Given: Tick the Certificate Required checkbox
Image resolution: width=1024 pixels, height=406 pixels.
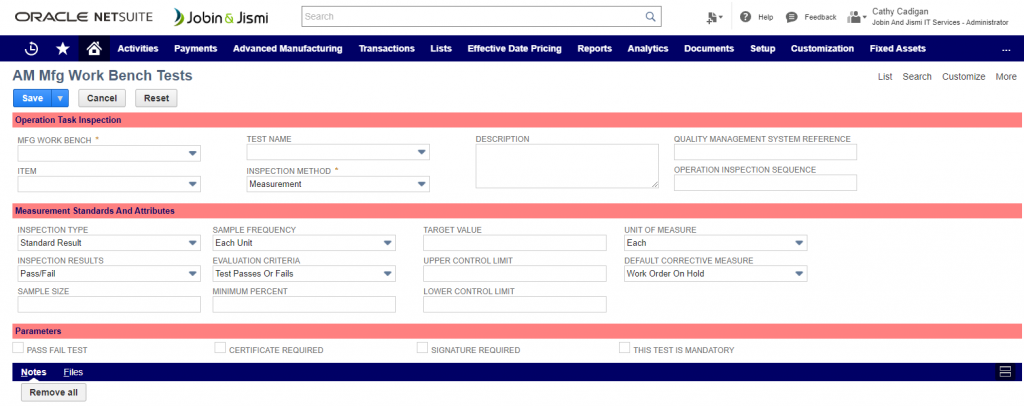Looking at the screenshot, I should (220, 348).
